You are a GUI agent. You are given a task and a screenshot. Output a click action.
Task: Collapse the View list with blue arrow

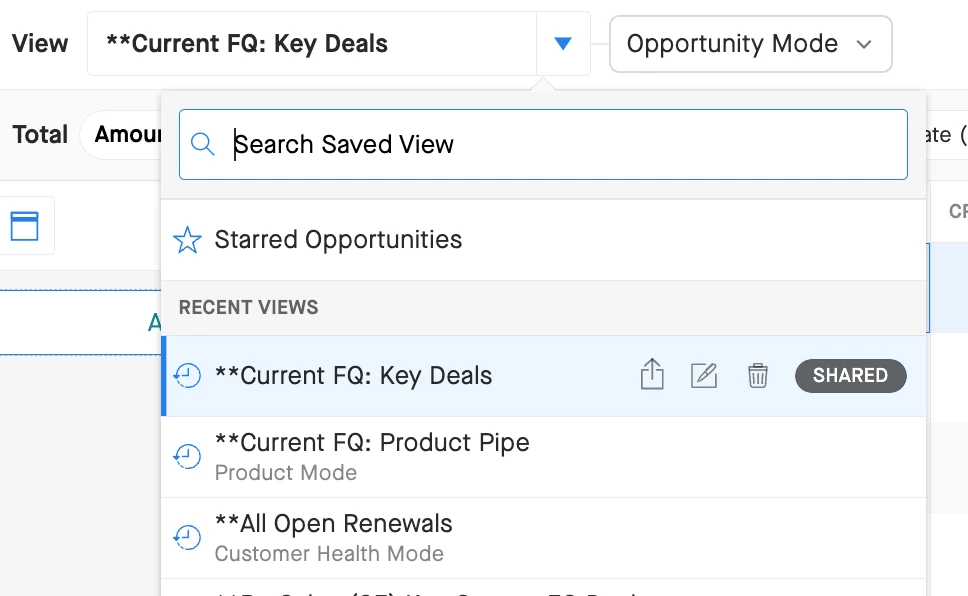point(563,44)
